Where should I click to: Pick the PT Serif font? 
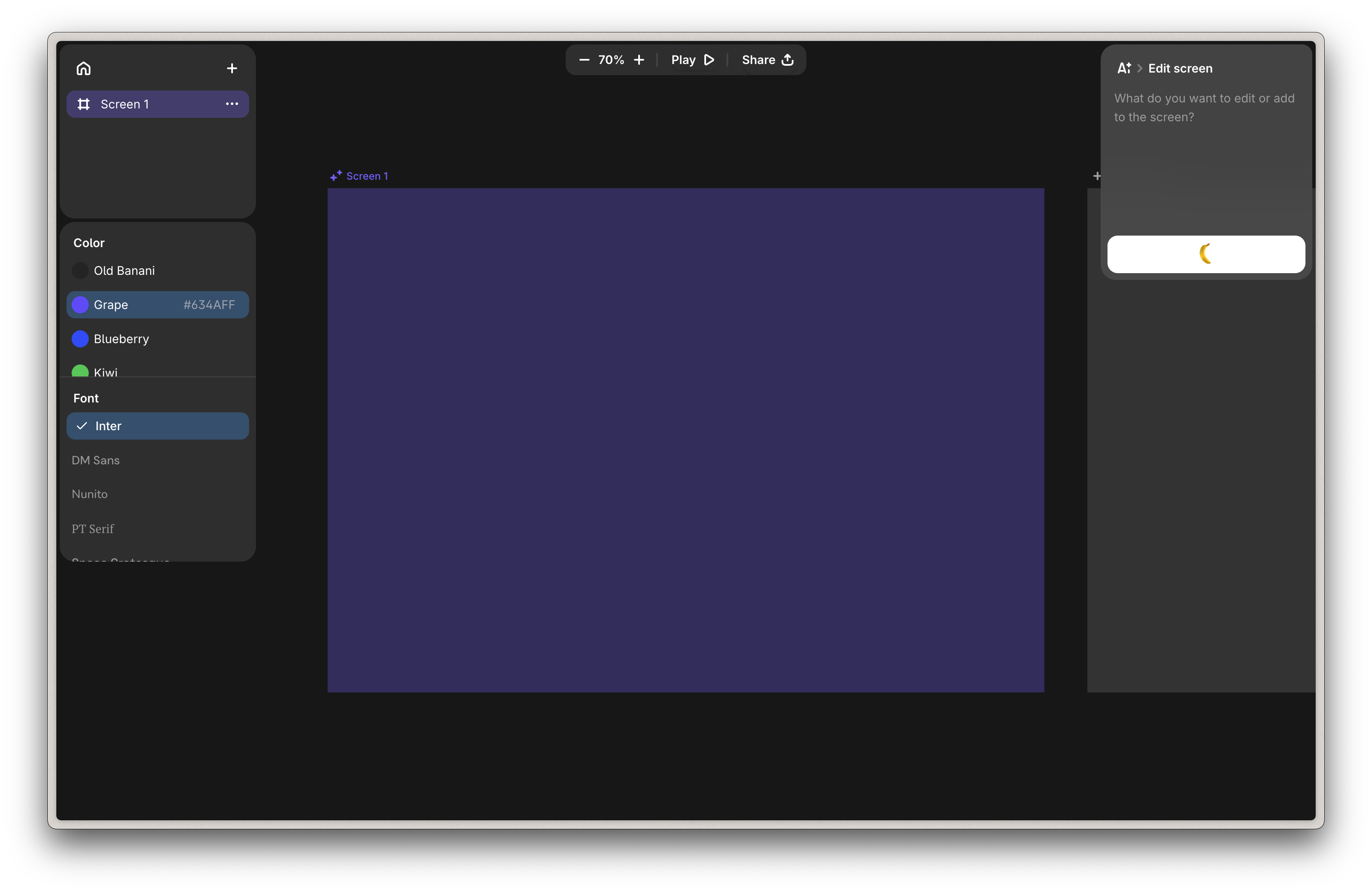pos(93,529)
